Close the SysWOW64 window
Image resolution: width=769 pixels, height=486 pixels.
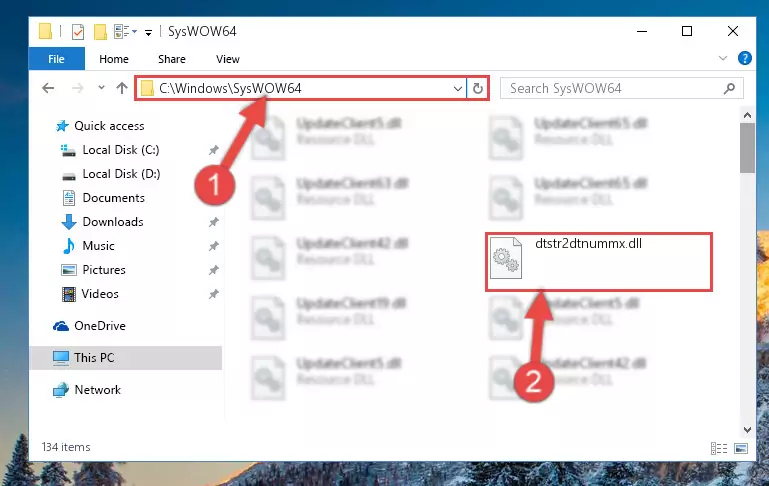(733, 31)
